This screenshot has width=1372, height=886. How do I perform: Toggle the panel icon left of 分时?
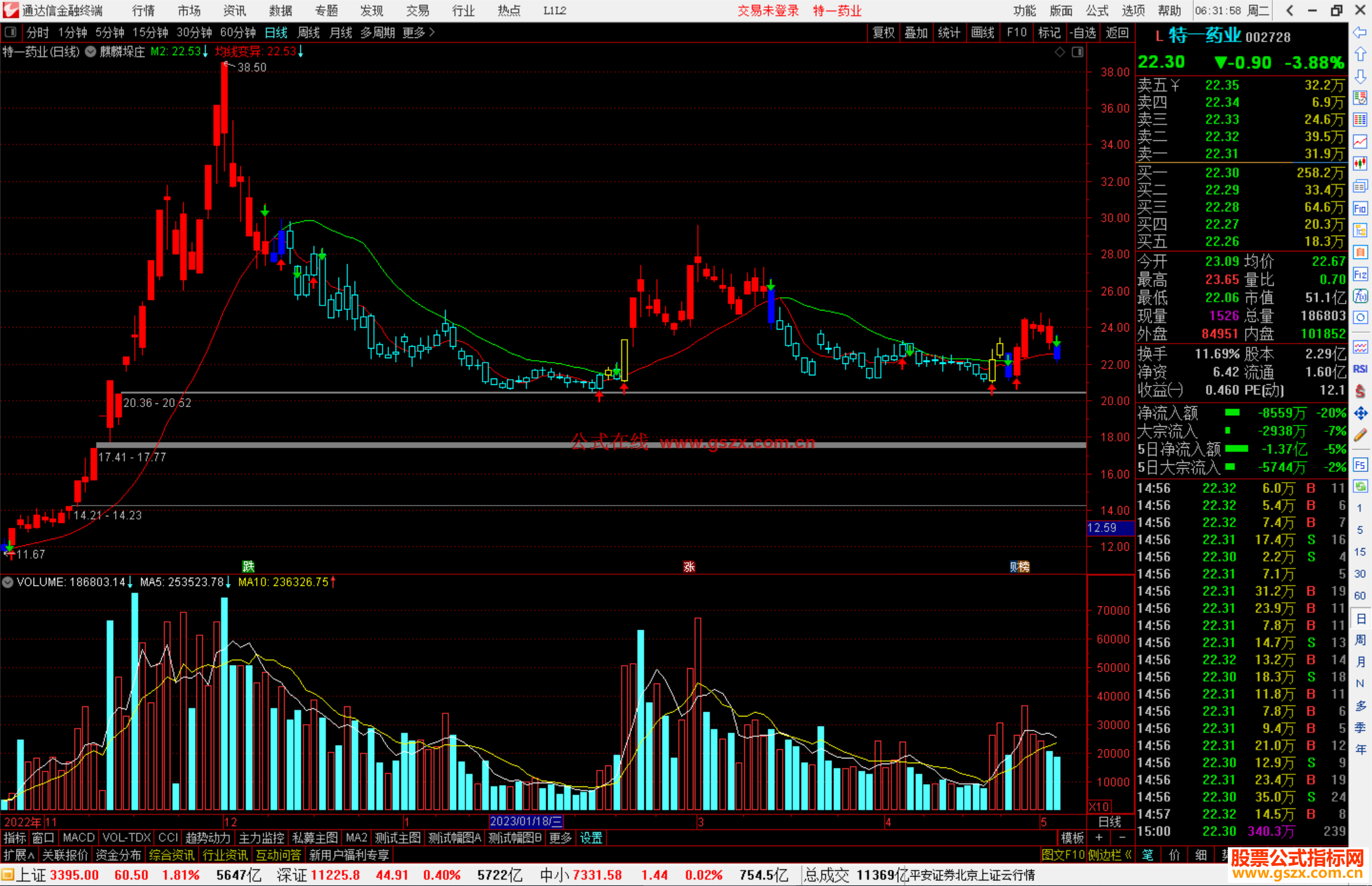(x=11, y=32)
